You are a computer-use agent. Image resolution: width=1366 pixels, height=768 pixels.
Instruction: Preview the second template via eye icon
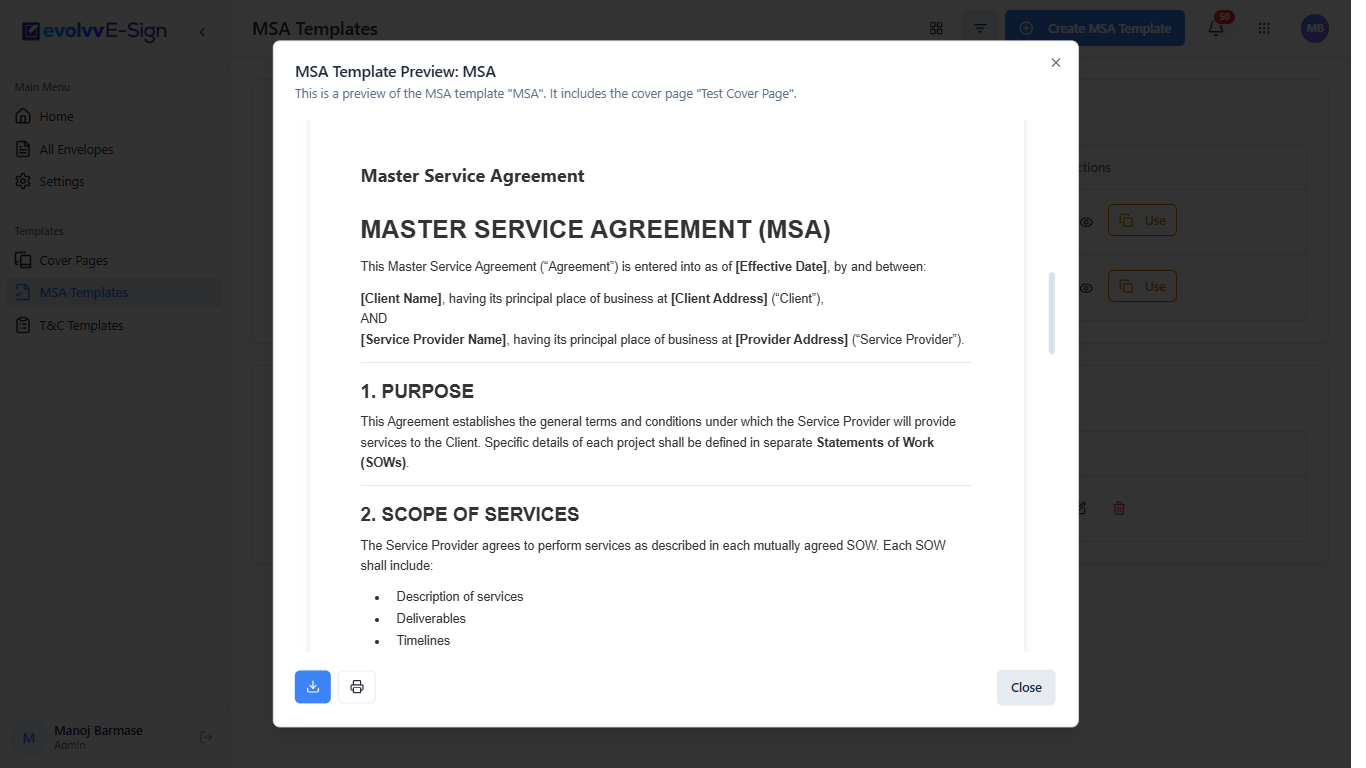(1086, 288)
